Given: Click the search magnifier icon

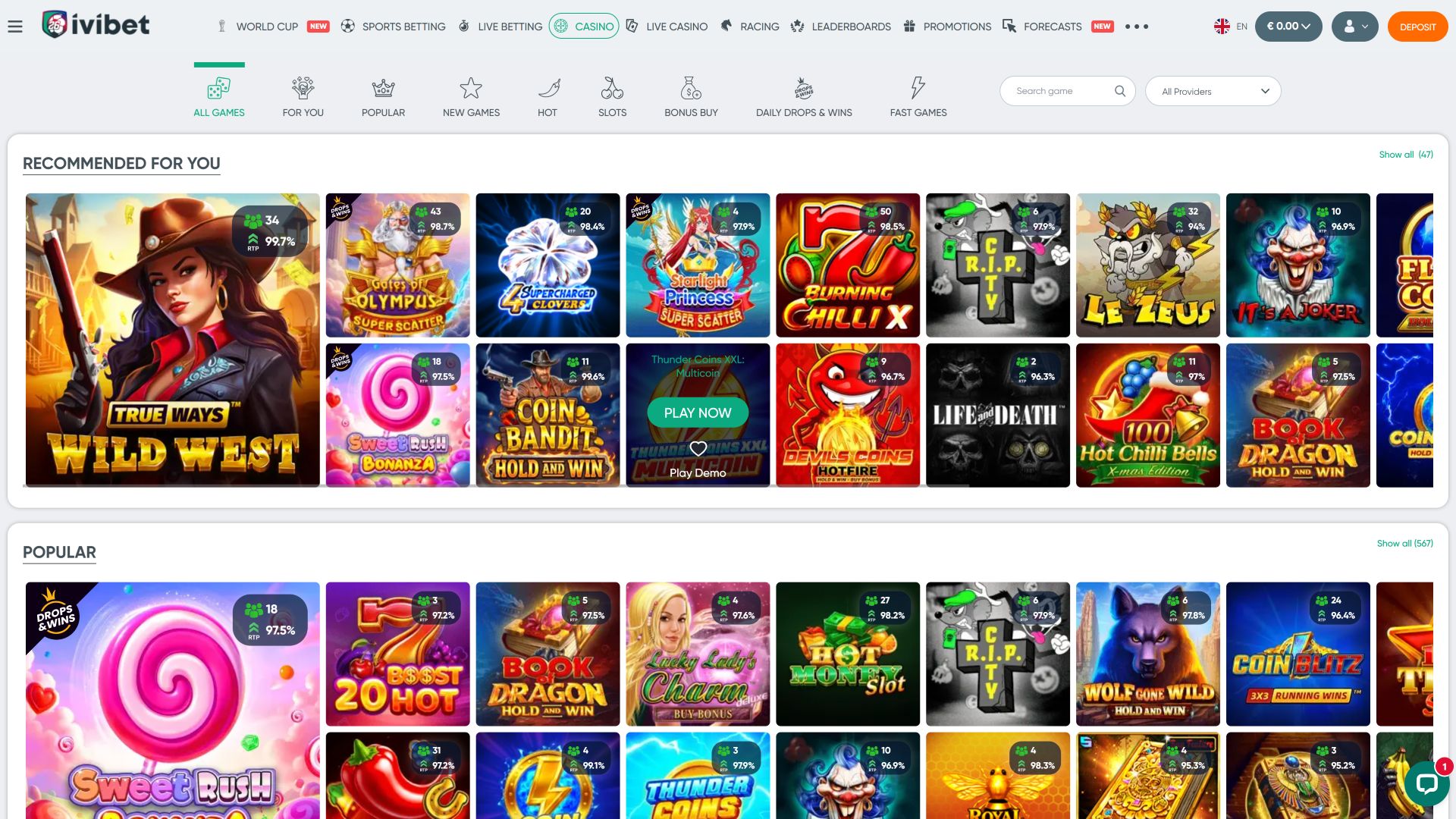Looking at the screenshot, I should [x=1120, y=91].
